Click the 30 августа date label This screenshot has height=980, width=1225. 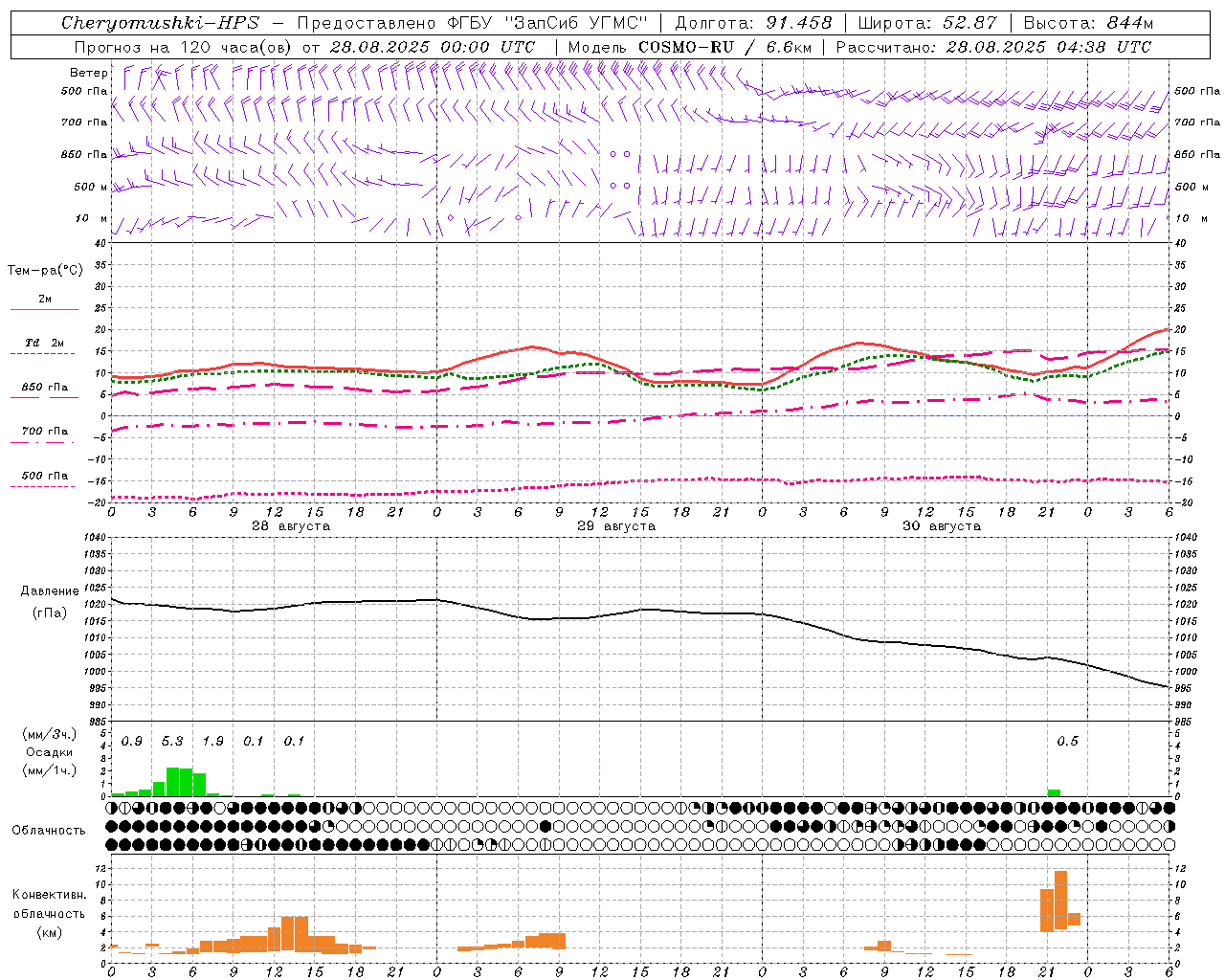tap(942, 526)
